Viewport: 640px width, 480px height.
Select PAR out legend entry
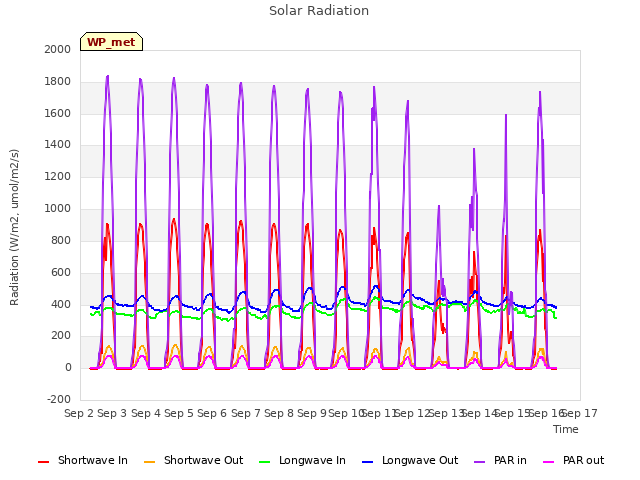pos(573,460)
